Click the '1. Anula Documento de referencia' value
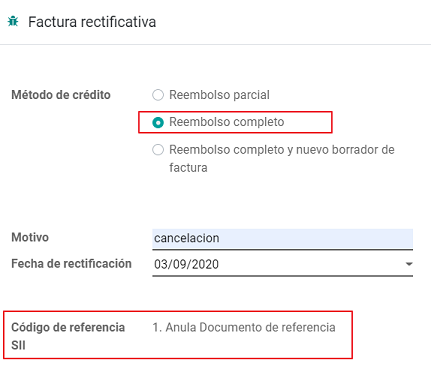The height and width of the screenshot is (369, 431). tap(244, 327)
